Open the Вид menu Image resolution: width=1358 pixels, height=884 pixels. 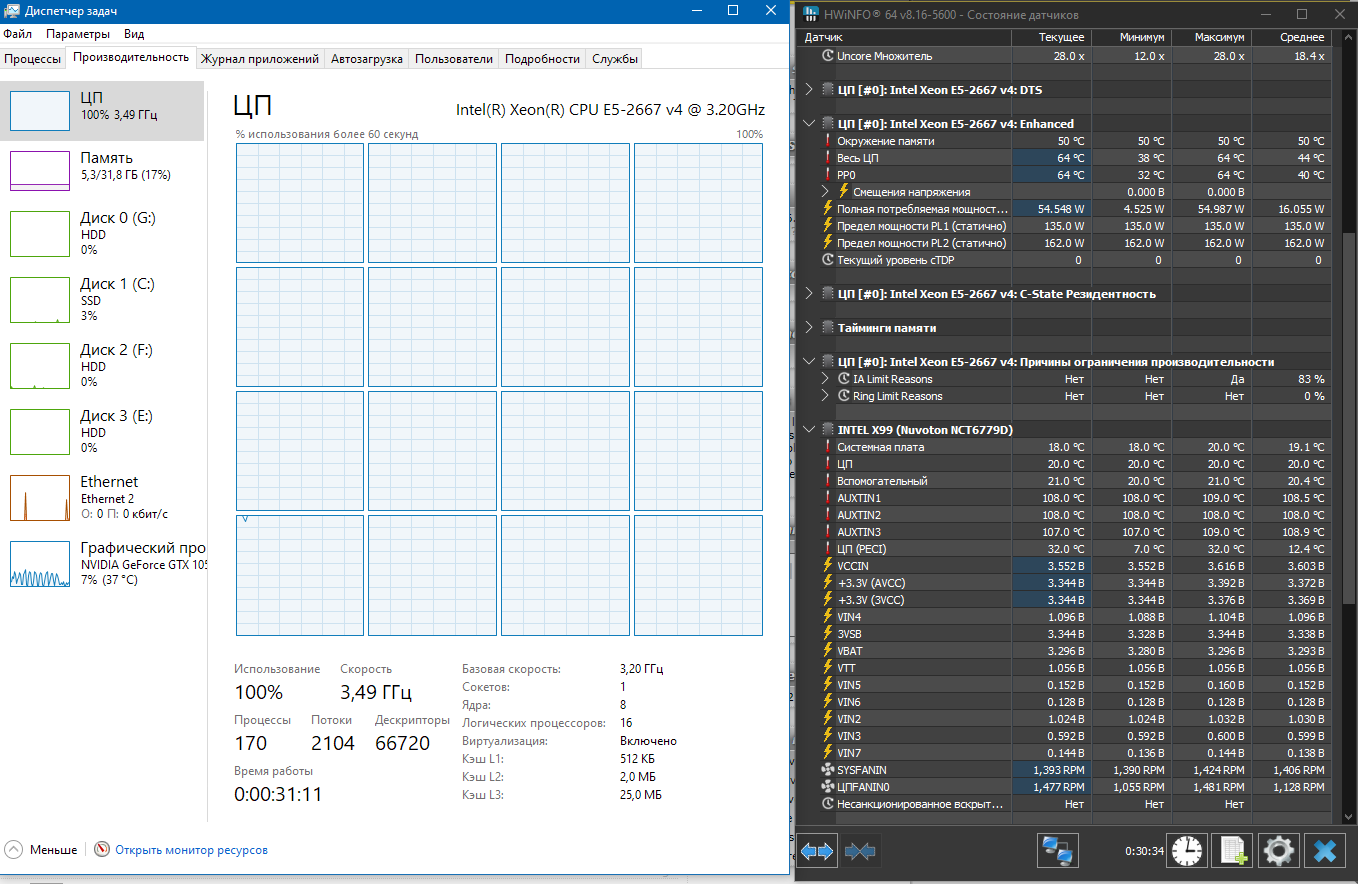tap(134, 34)
